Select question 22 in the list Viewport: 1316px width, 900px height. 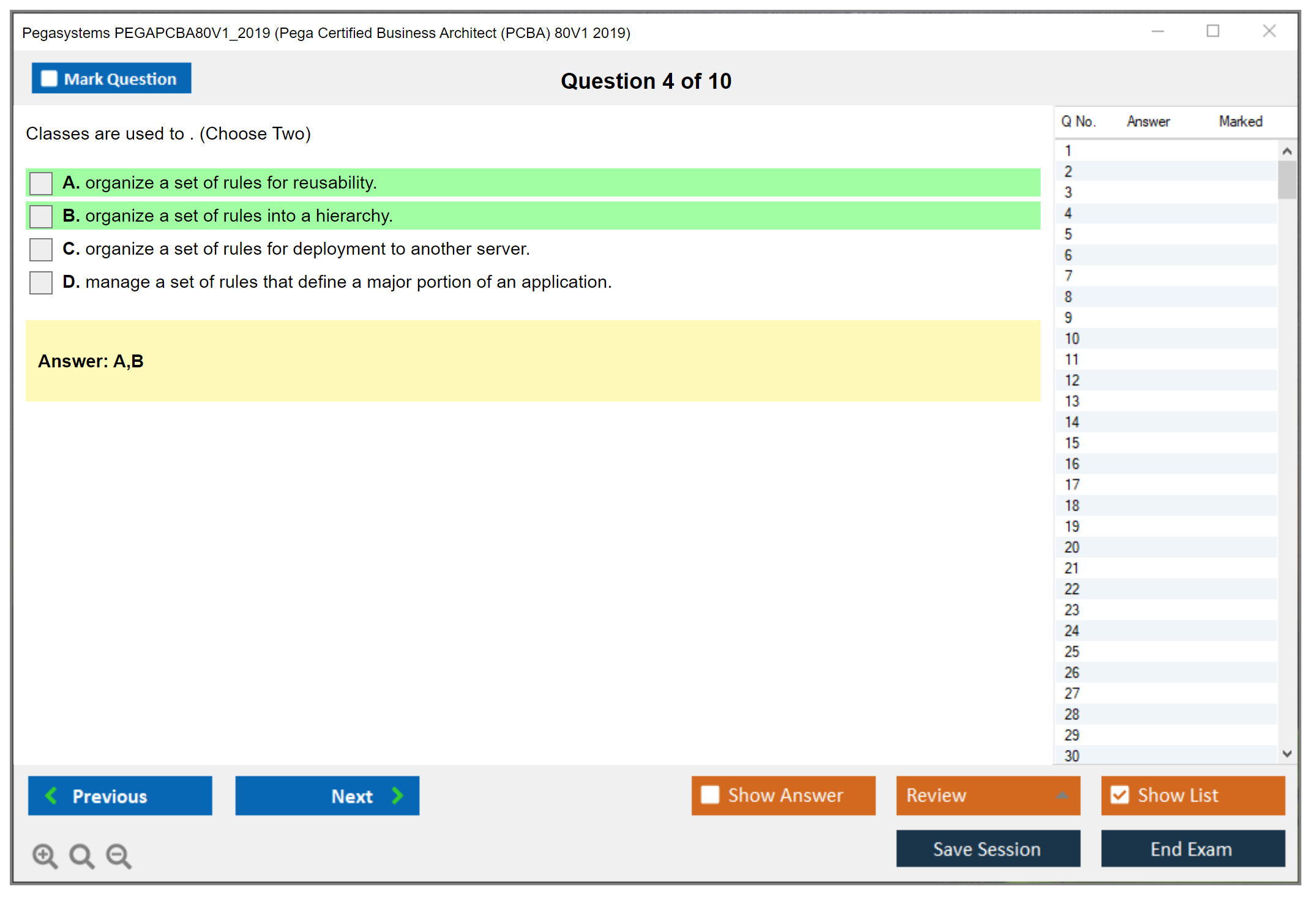point(1072,589)
